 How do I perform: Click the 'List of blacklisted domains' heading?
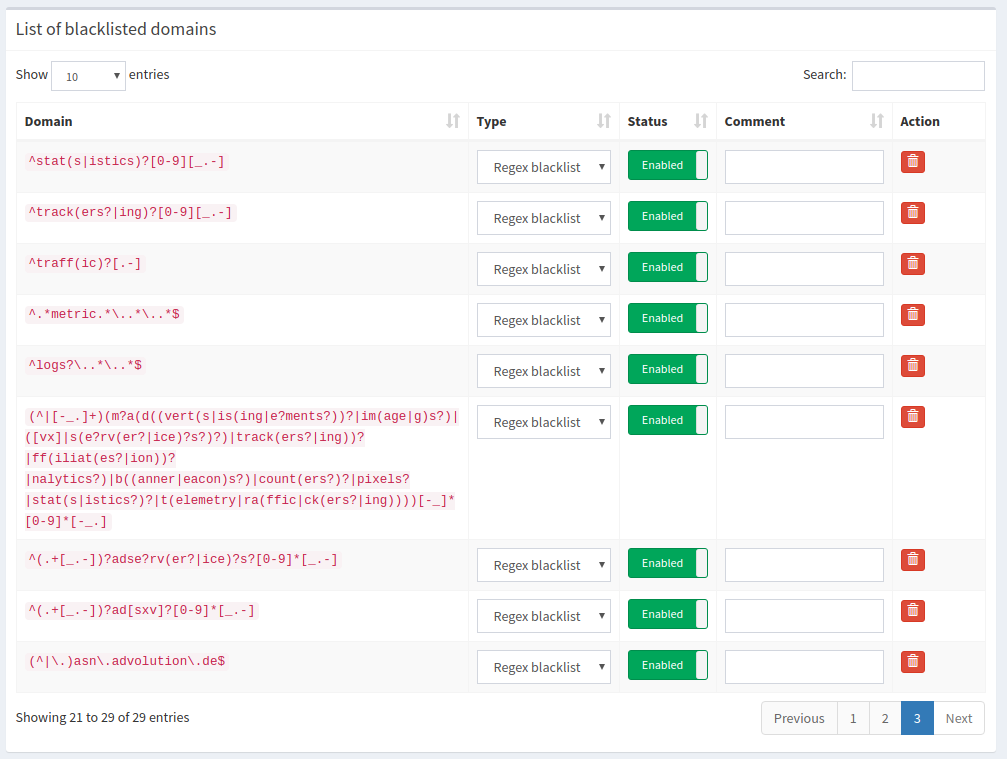click(116, 30)
